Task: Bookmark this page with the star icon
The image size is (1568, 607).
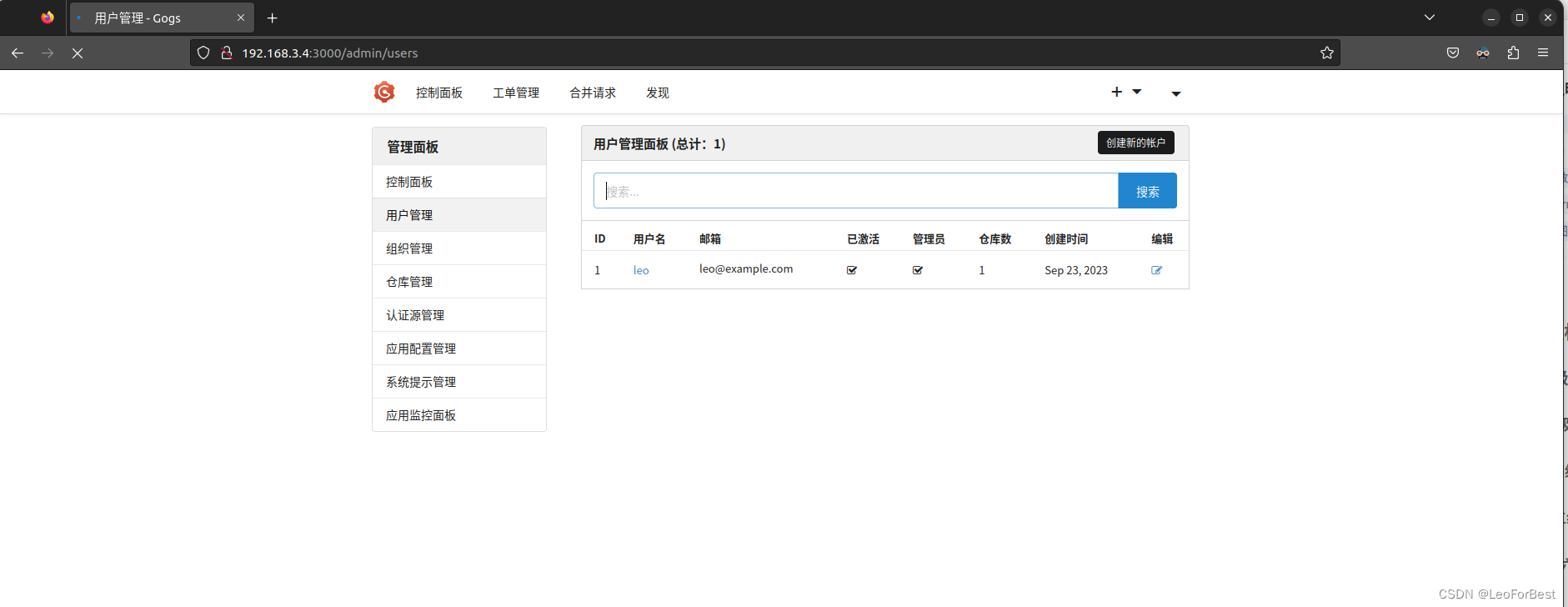Action: click(x=1327, y=53)
